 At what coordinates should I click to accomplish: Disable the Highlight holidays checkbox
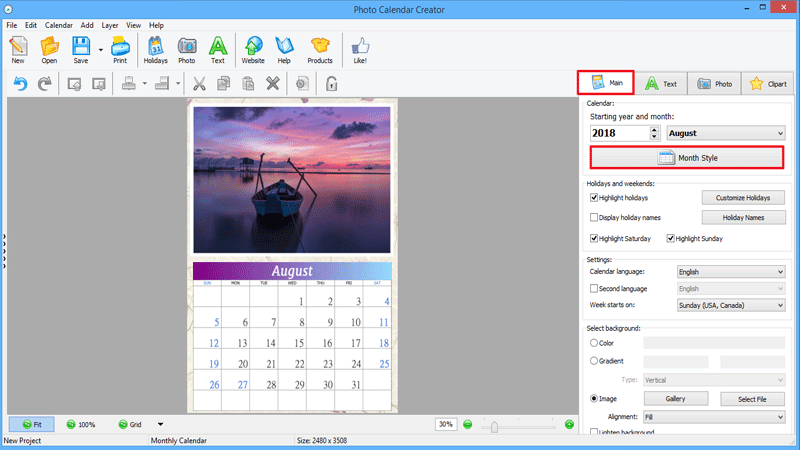pyautogui.click(x=594, y=197)
